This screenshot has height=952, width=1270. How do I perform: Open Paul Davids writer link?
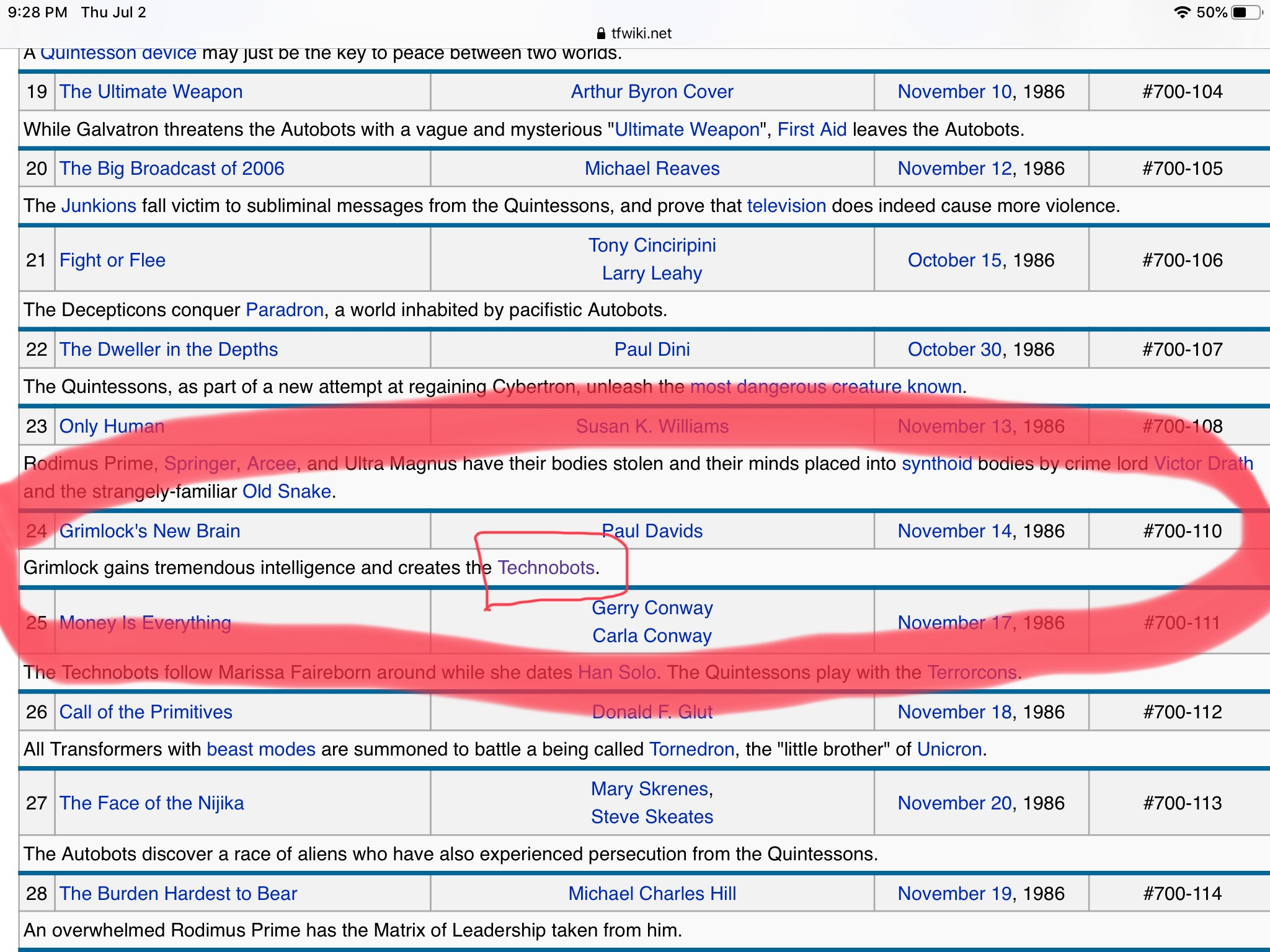tap(652, 531)
